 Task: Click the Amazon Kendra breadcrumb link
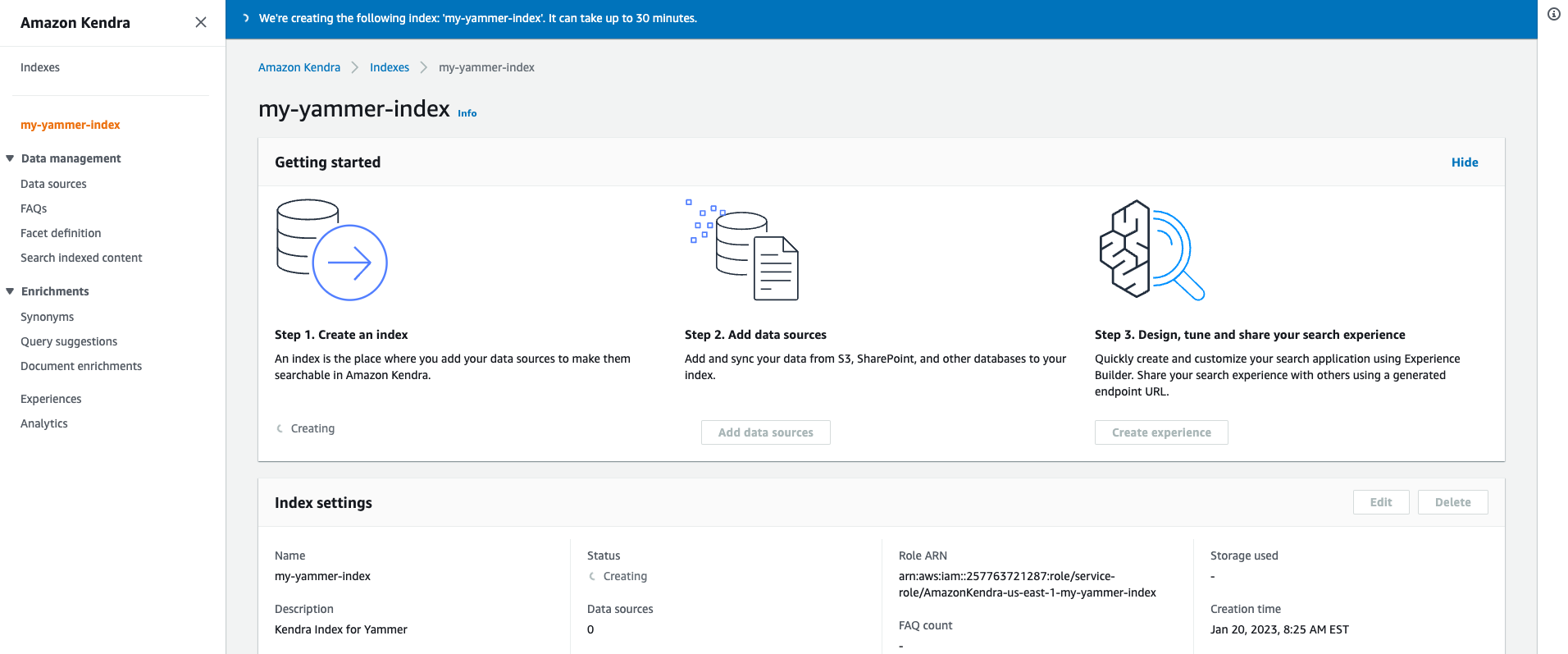pyautogui.click(x=299, y=67)
